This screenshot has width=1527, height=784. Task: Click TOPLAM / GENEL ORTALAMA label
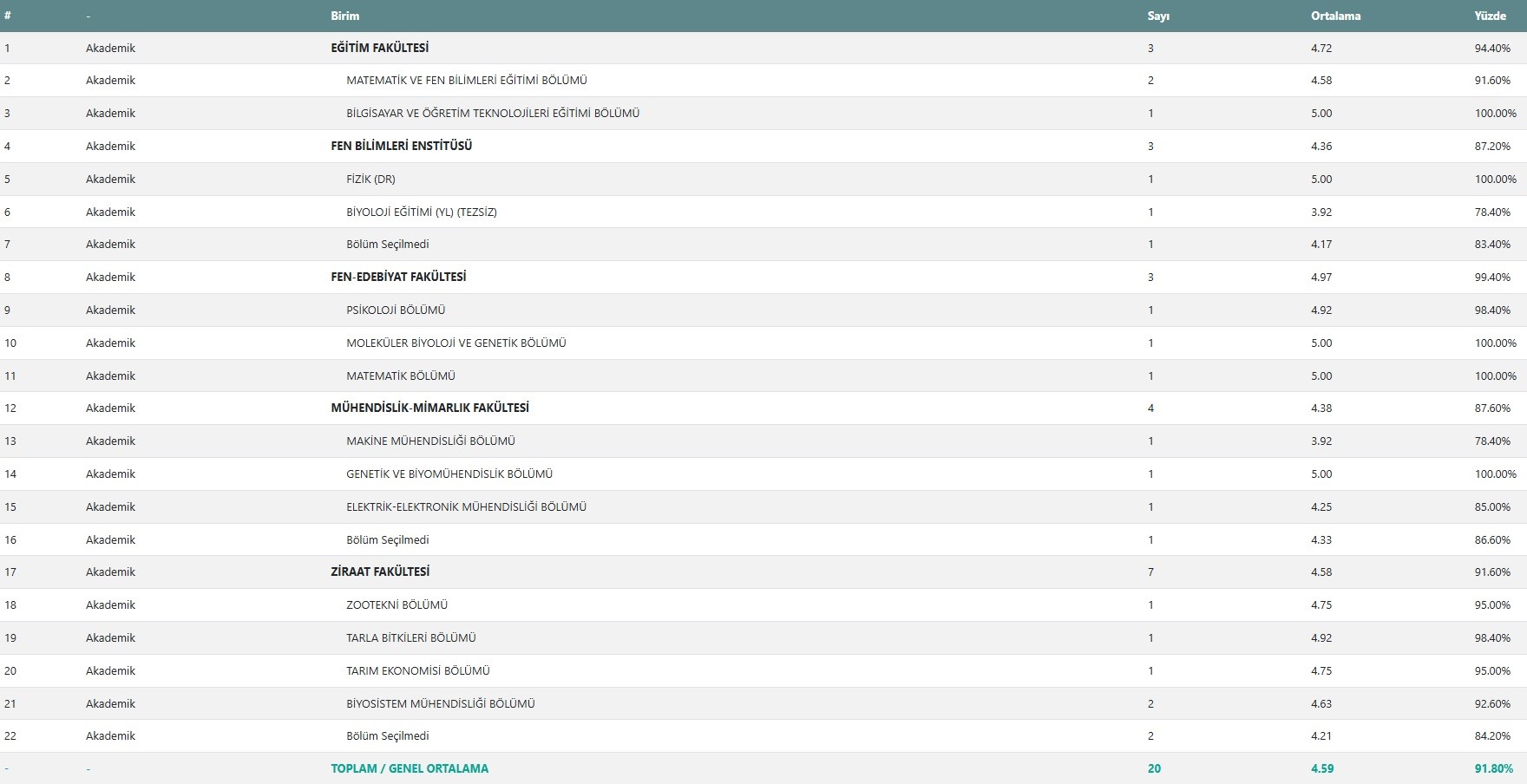410,768
